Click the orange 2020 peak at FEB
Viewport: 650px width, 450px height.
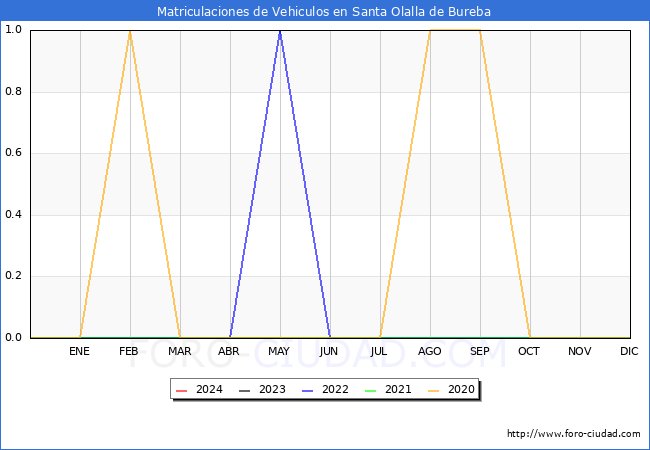click(130, 31)
